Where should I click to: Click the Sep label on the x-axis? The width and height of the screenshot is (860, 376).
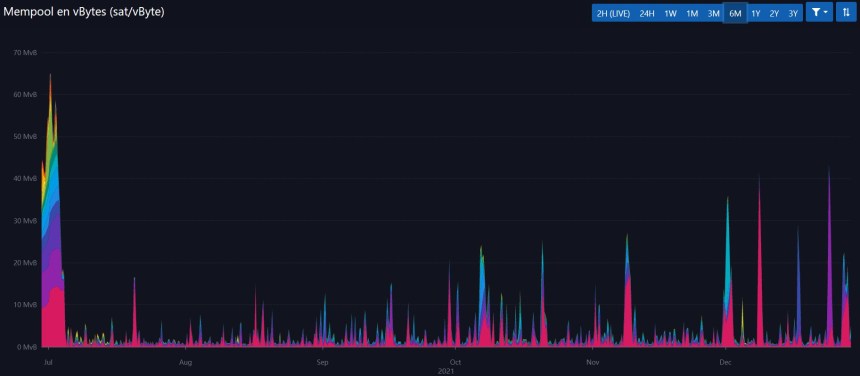click(x=322, y=362)
